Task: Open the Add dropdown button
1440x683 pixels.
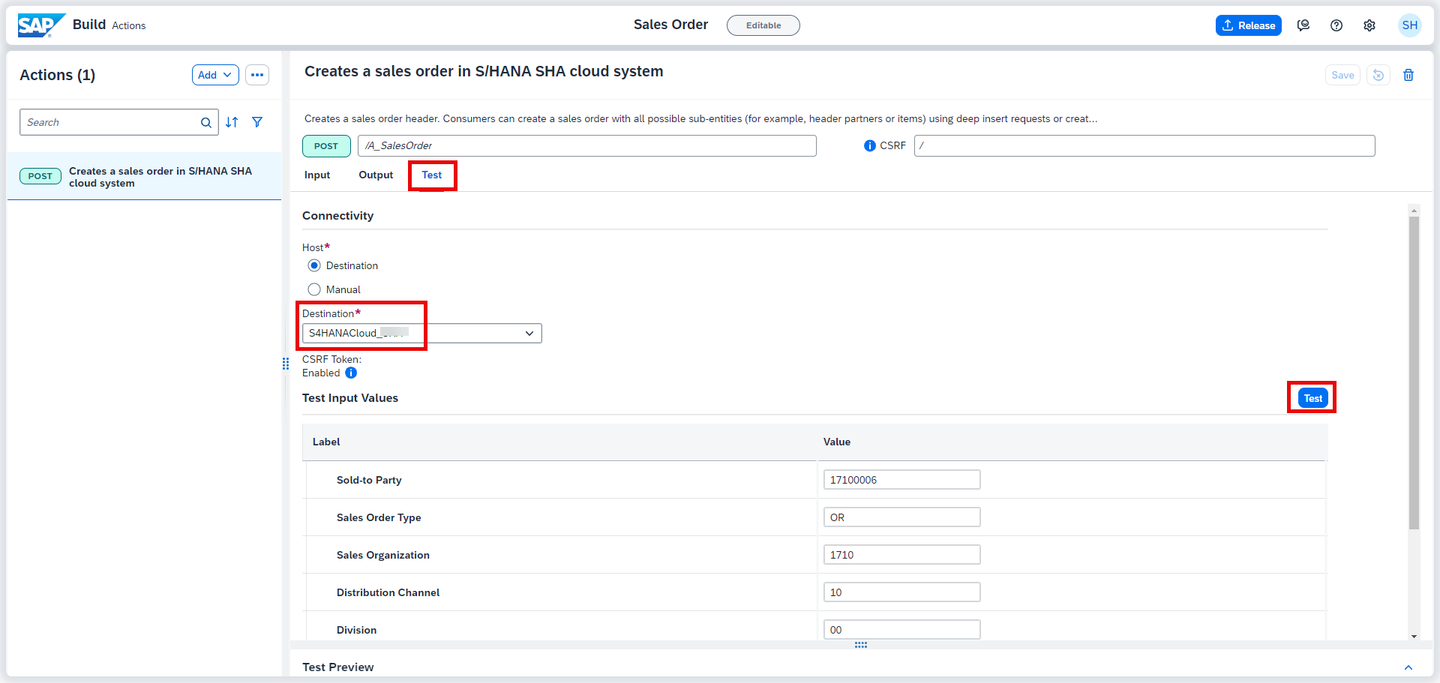Action: 215,75
